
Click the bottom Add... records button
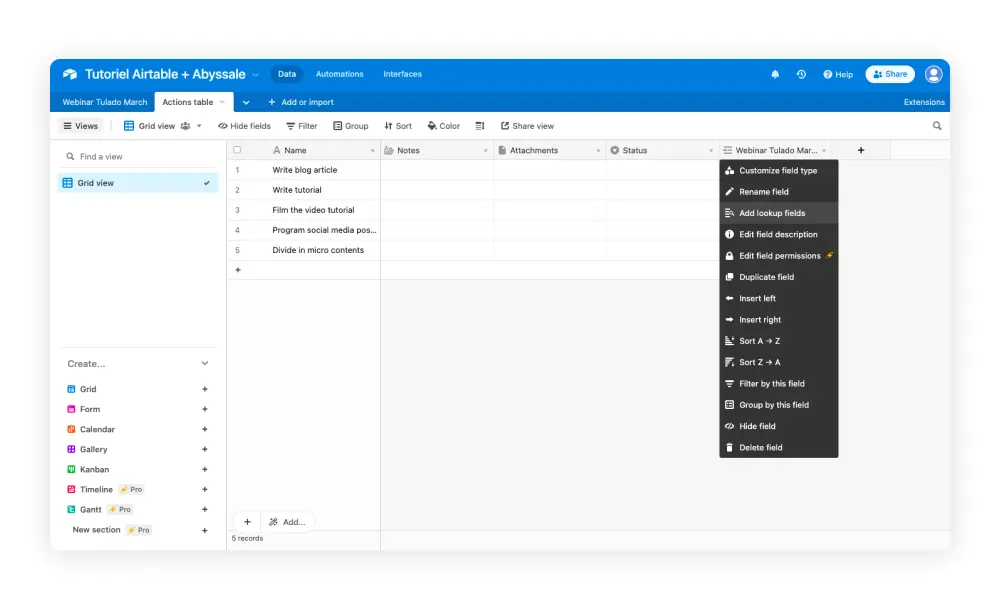[x=288, y=522]
